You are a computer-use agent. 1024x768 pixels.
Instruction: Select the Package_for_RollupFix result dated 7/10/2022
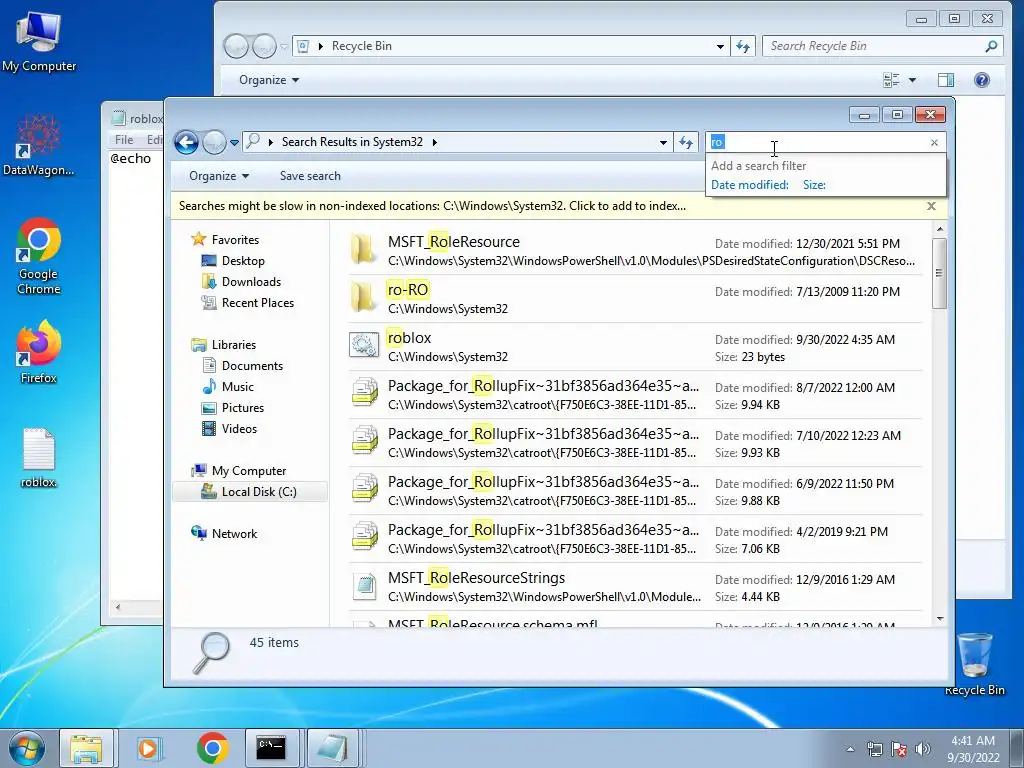[635, 443]
